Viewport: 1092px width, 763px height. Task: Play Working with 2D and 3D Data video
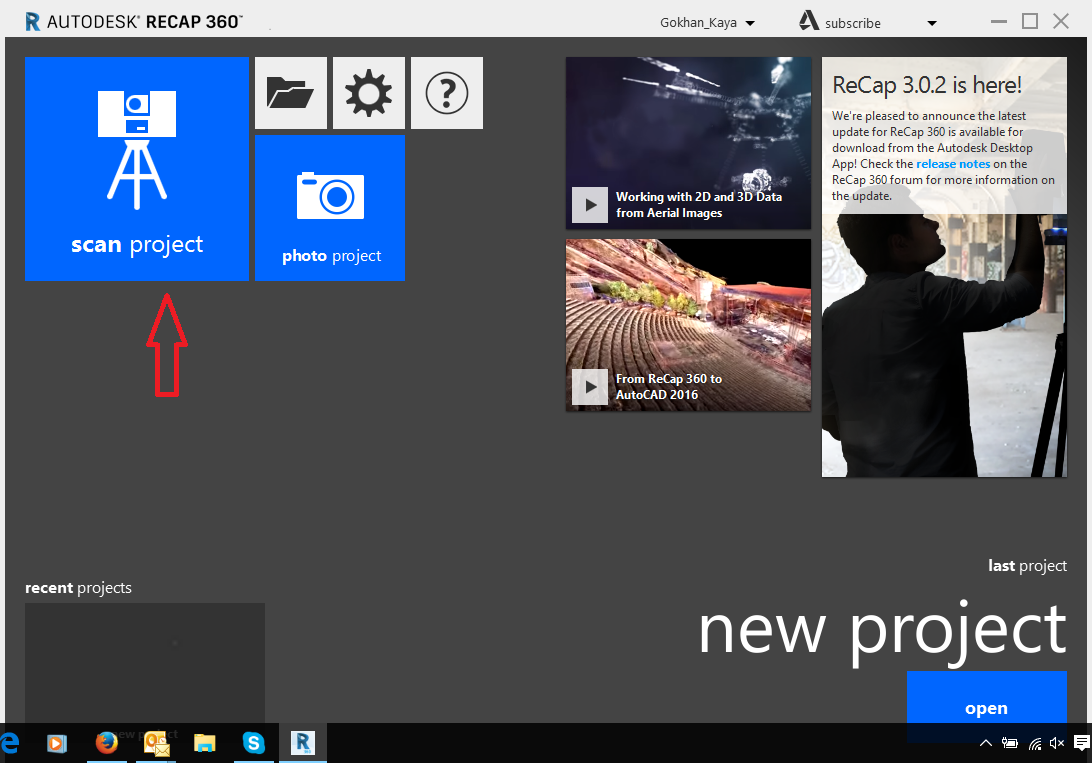coord(590,205)
